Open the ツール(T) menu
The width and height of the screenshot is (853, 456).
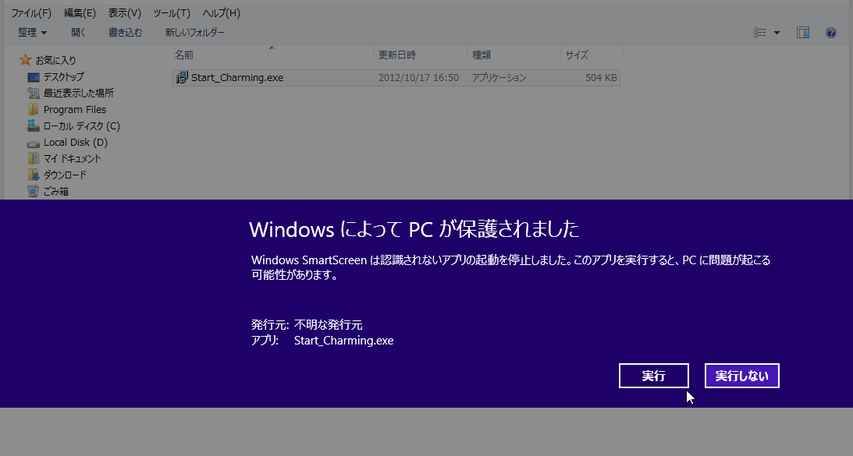click(171, 13)
